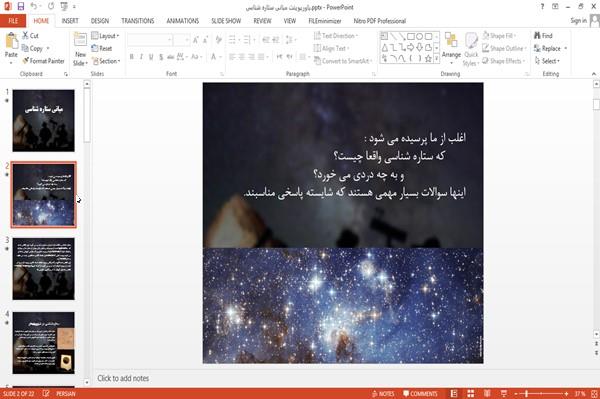The height and width of the screenshot is (399, 600).
Task: Click the Find binoculars icon
Action: (537, 36)
